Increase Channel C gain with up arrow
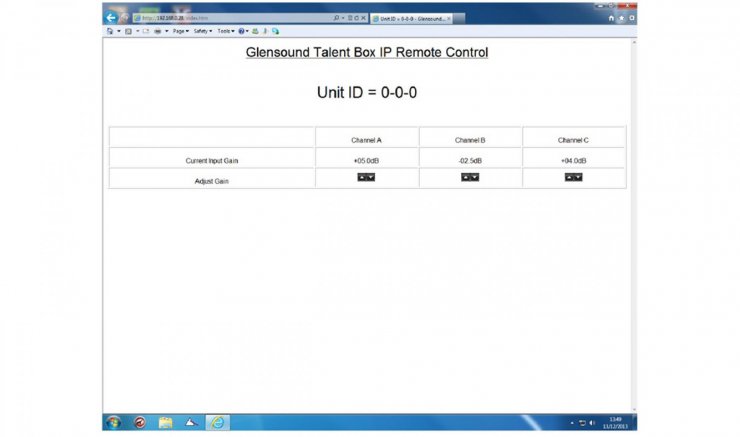Screen dimensions: 740x437 click(x=569, y=177)
